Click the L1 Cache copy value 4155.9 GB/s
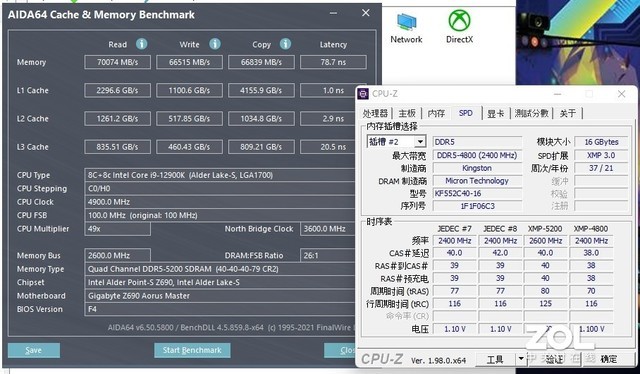 coord(261,91)
